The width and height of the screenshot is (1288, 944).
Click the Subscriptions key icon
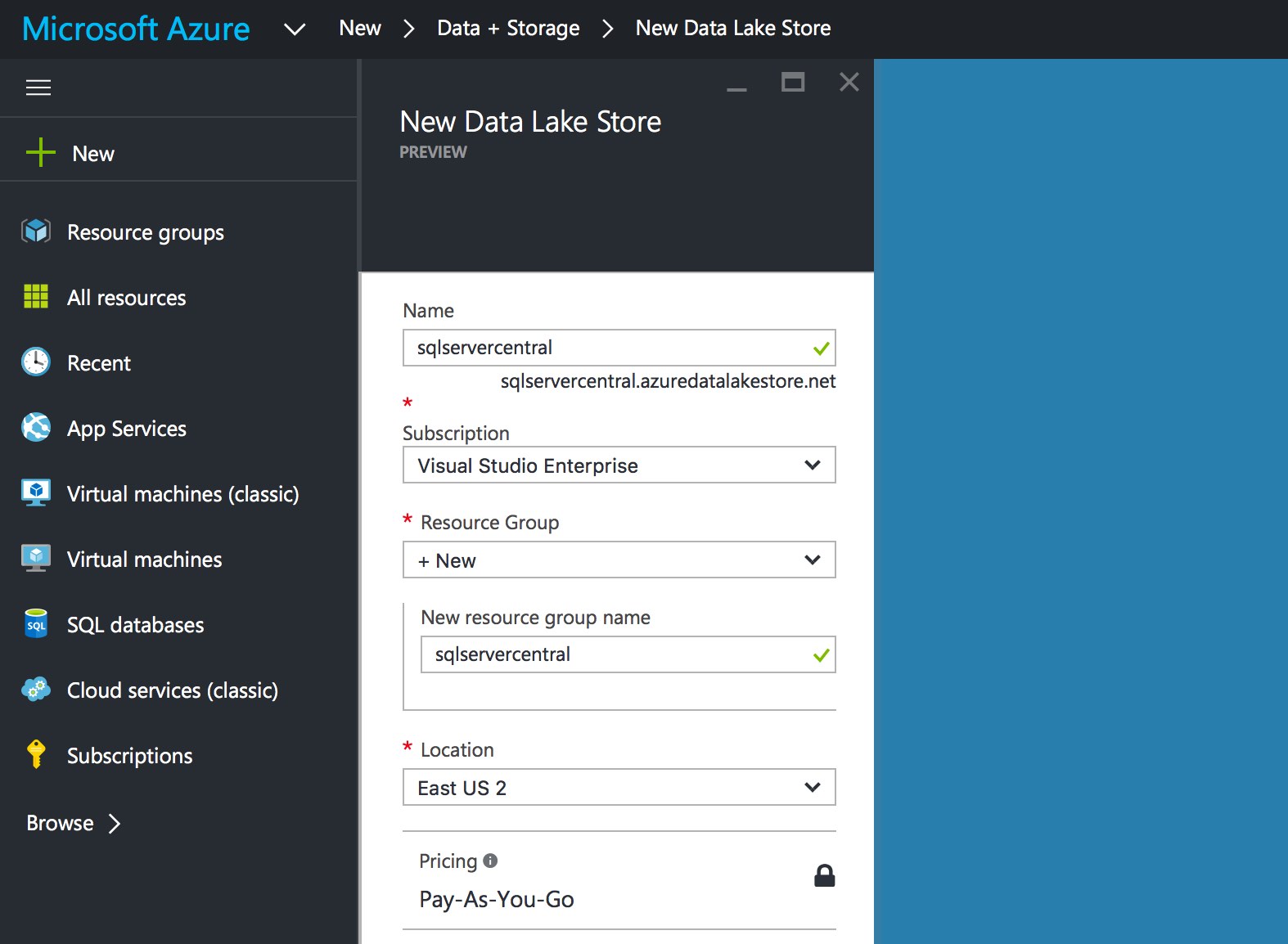coord(36,754)
